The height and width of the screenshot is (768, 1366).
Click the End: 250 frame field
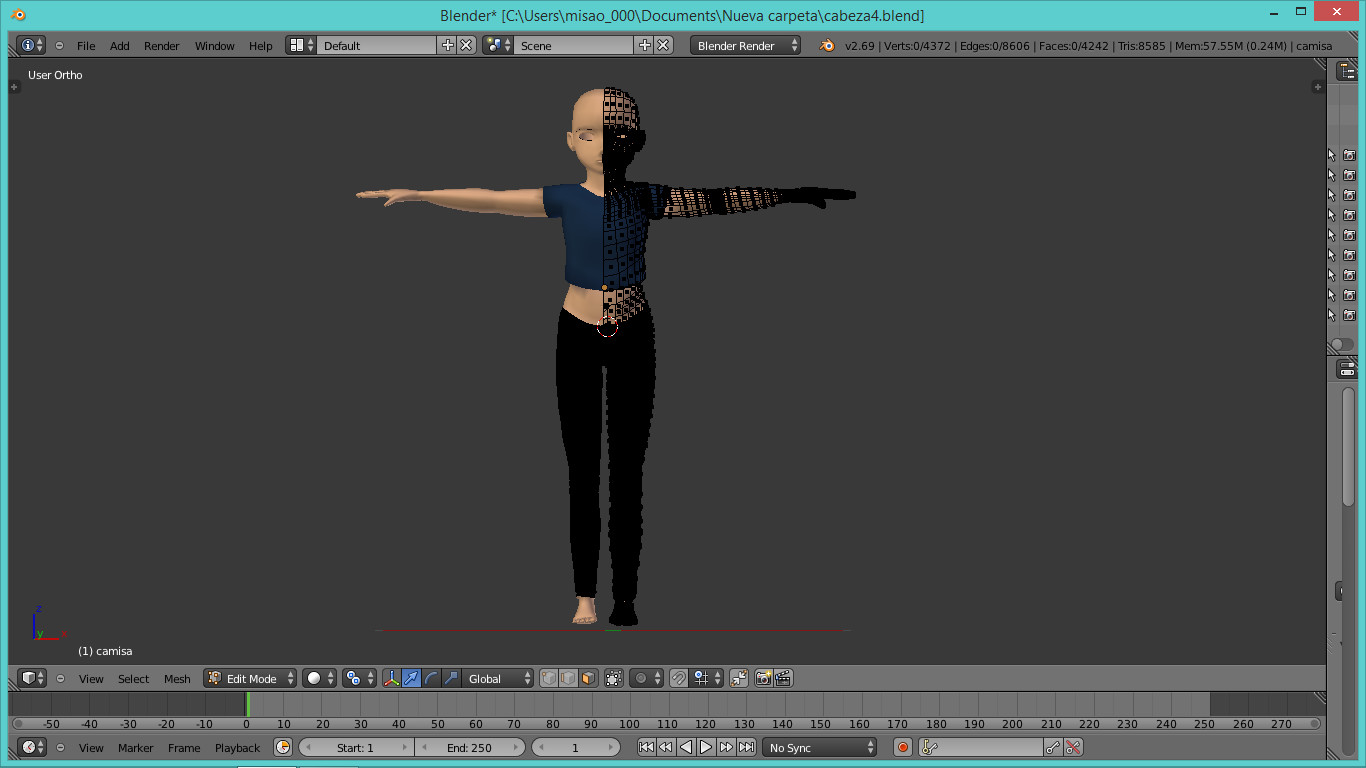[470, 747]
